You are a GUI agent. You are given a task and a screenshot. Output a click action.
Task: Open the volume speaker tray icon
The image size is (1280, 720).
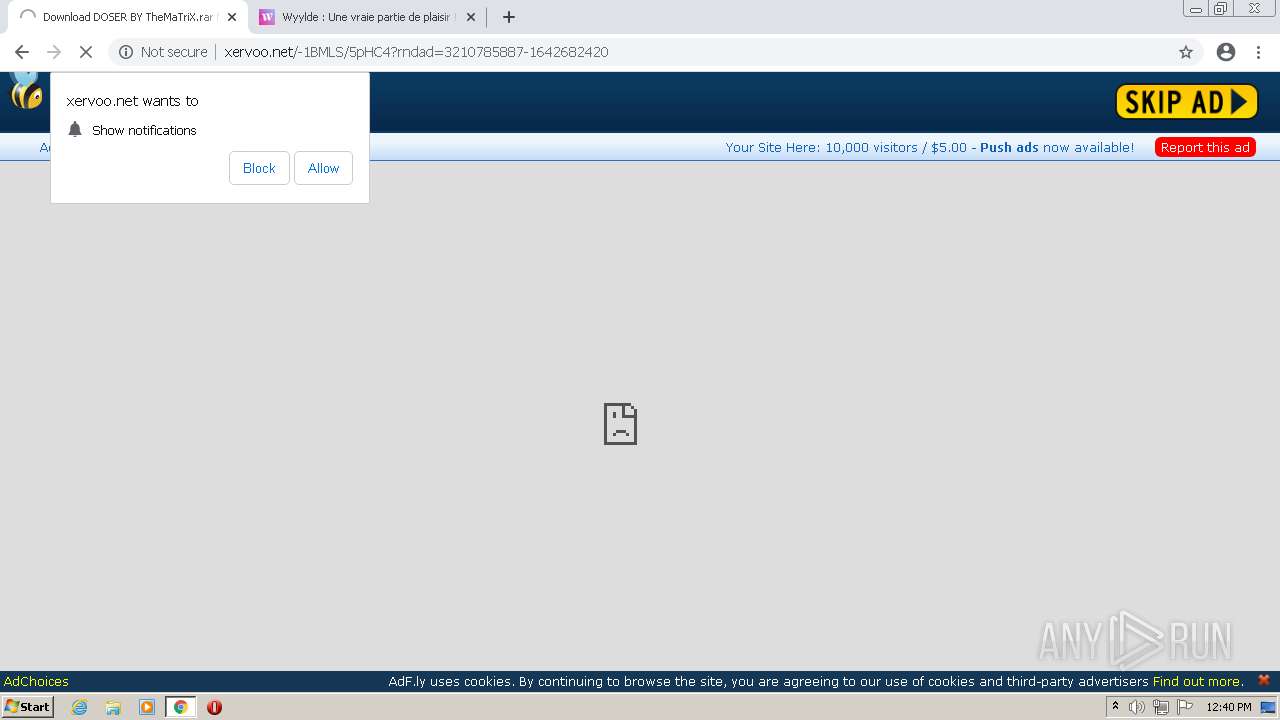1137,707
